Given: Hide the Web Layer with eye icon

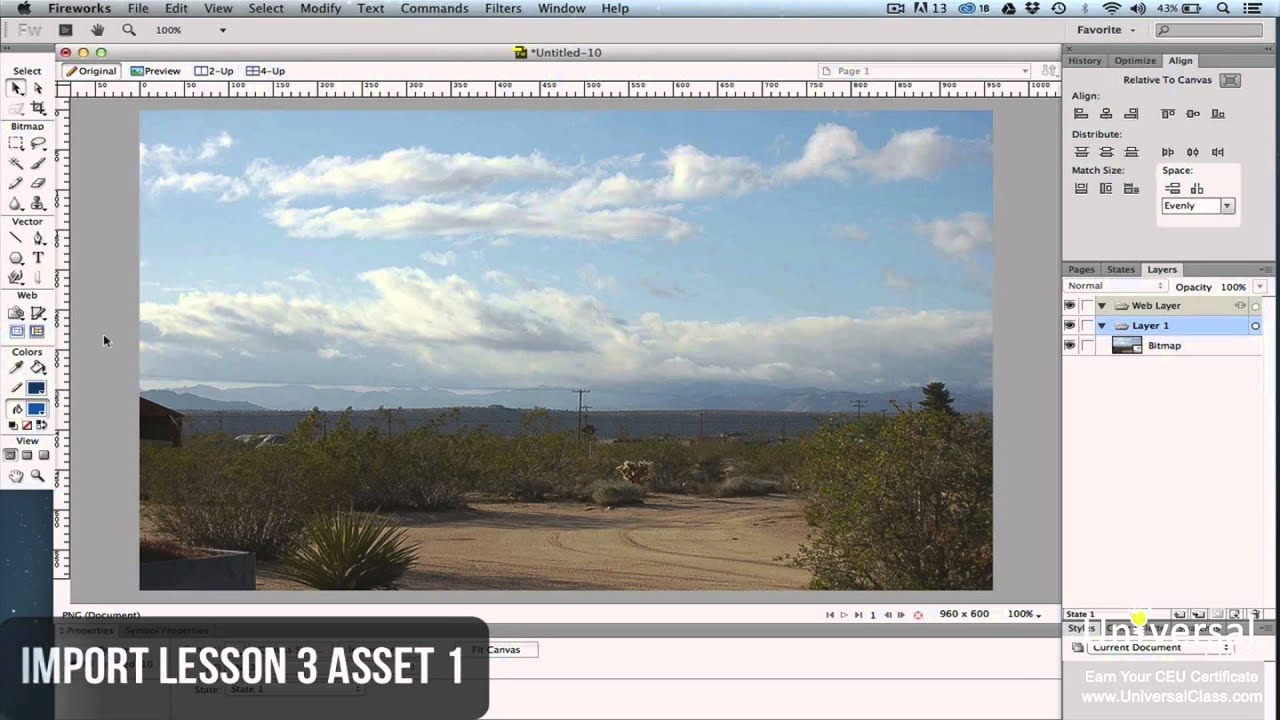Looking at the screenshot, I should click(1069, 306).
